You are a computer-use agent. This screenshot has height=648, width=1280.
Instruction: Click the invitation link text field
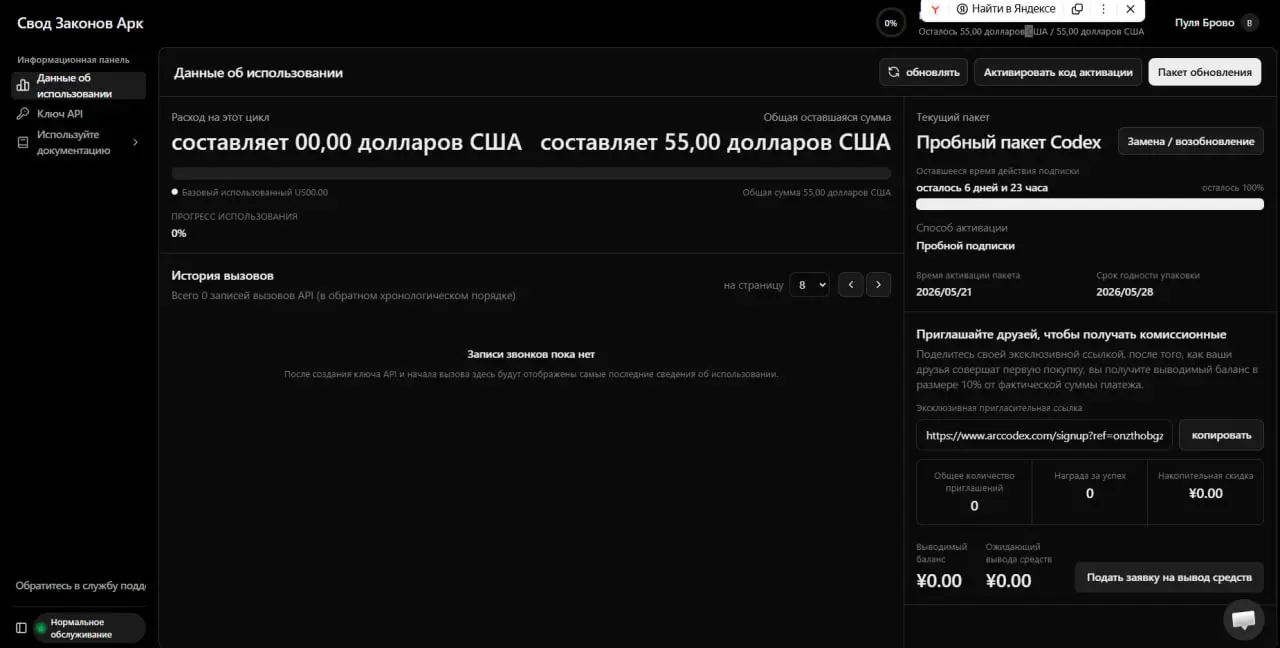pyautogui.click(x=1044, y=435)
